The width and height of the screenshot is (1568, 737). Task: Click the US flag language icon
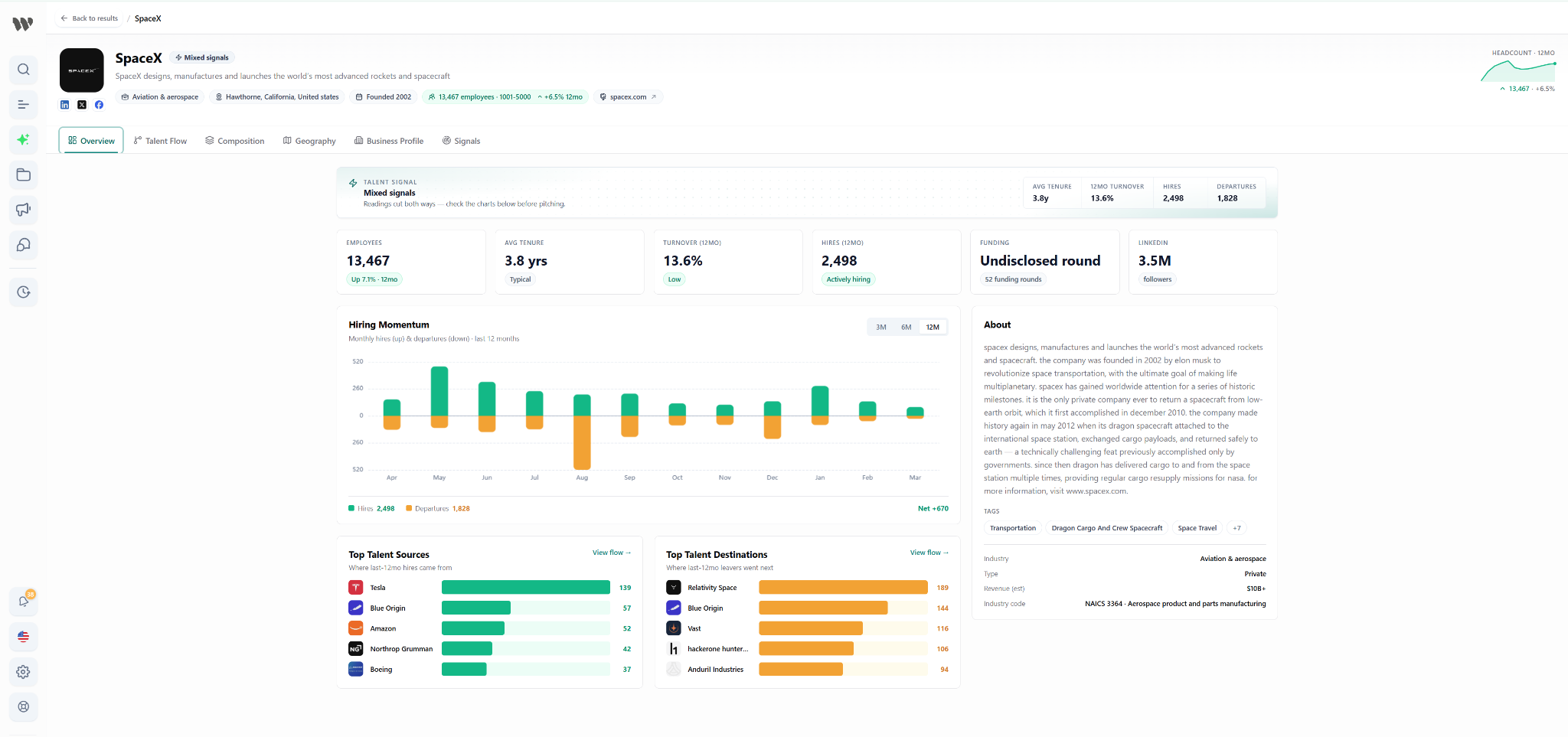tap(24, 637)
